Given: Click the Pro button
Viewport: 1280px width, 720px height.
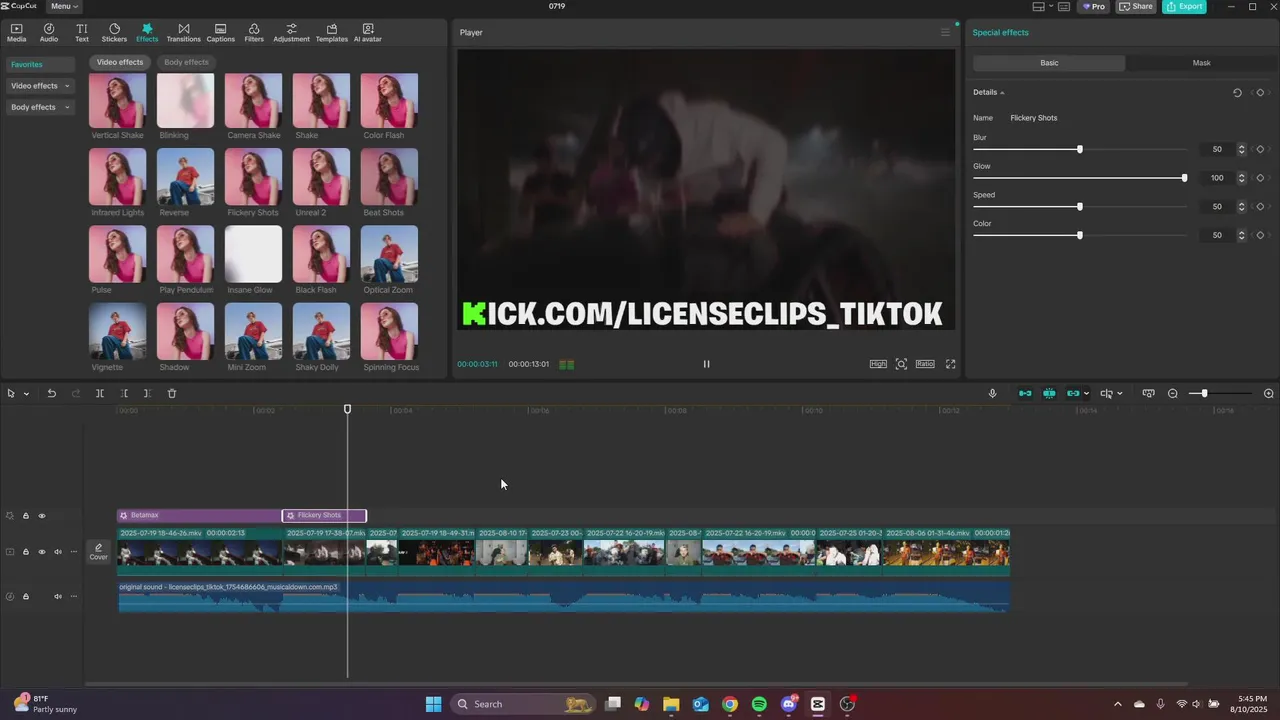Looking at the screenshot, I should [x=1093, y=6].
